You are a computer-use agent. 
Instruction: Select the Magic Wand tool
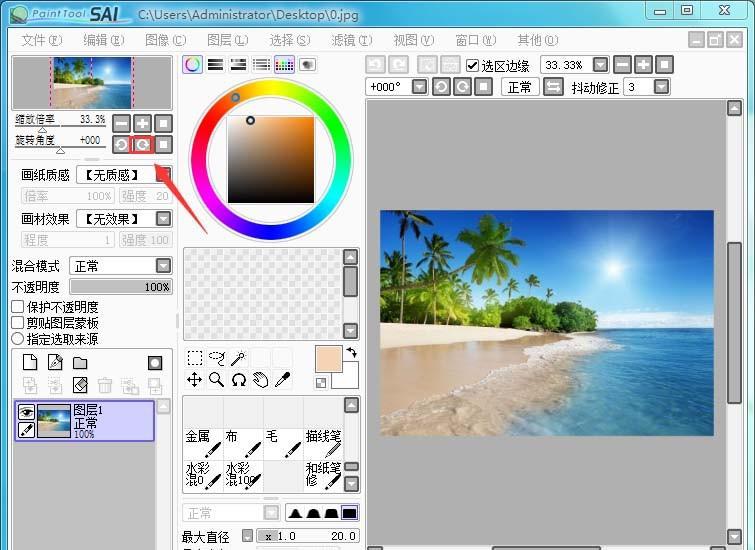(x=237, y=358)
